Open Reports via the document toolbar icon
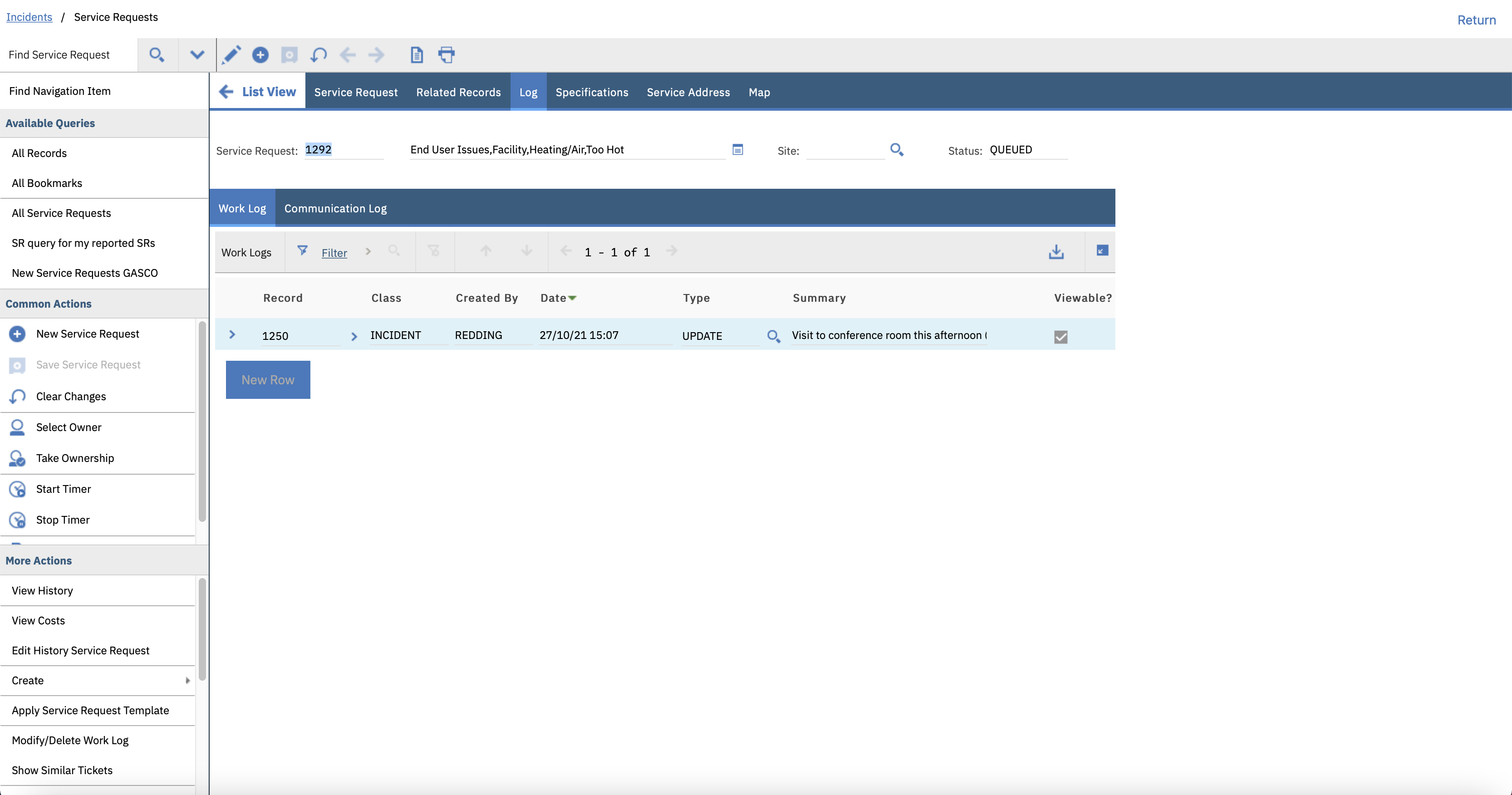Screen dimensions: 1512x795 coord(417,54)
